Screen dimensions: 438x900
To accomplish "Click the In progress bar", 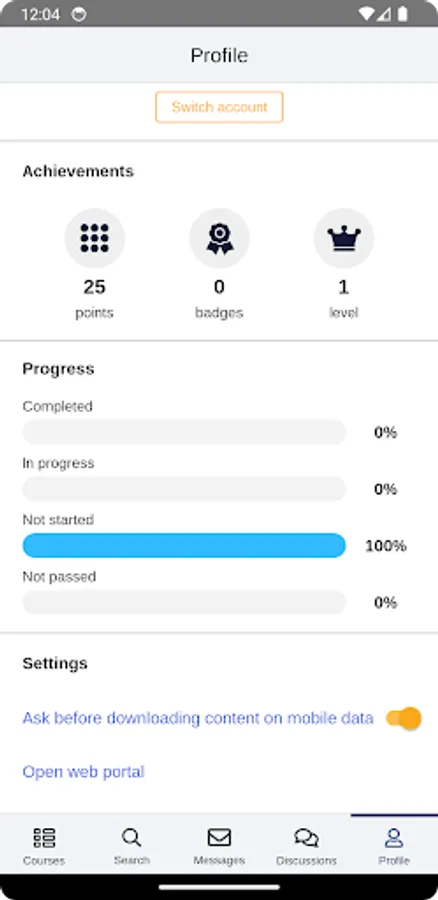I will click(184, 489).
